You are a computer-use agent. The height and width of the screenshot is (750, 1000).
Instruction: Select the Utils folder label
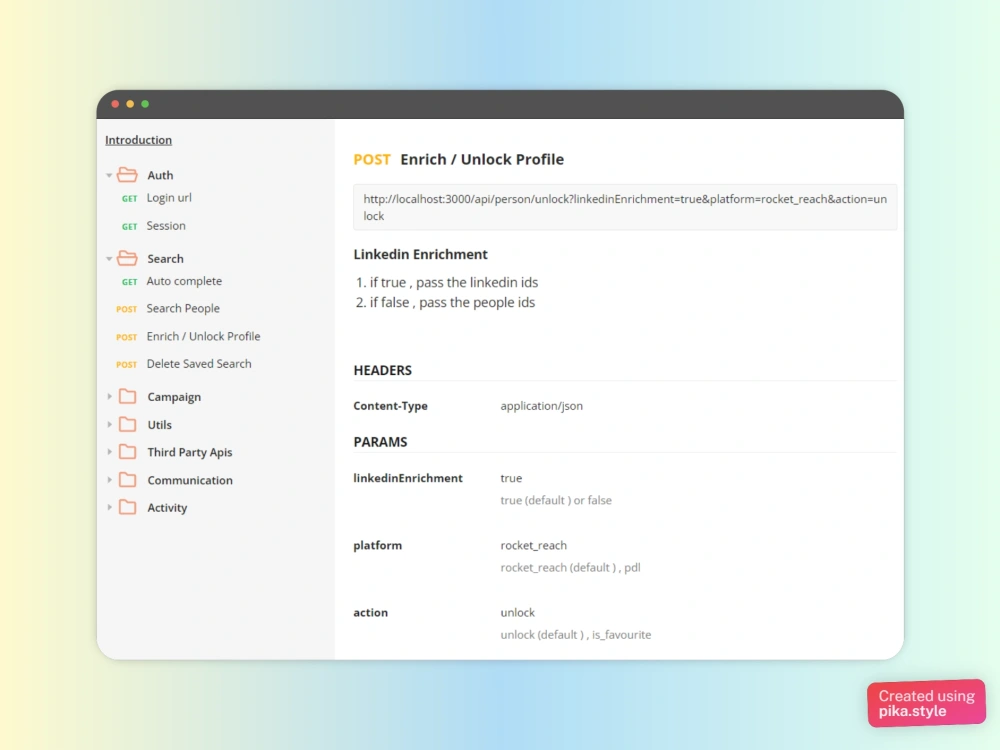point(159,425)
